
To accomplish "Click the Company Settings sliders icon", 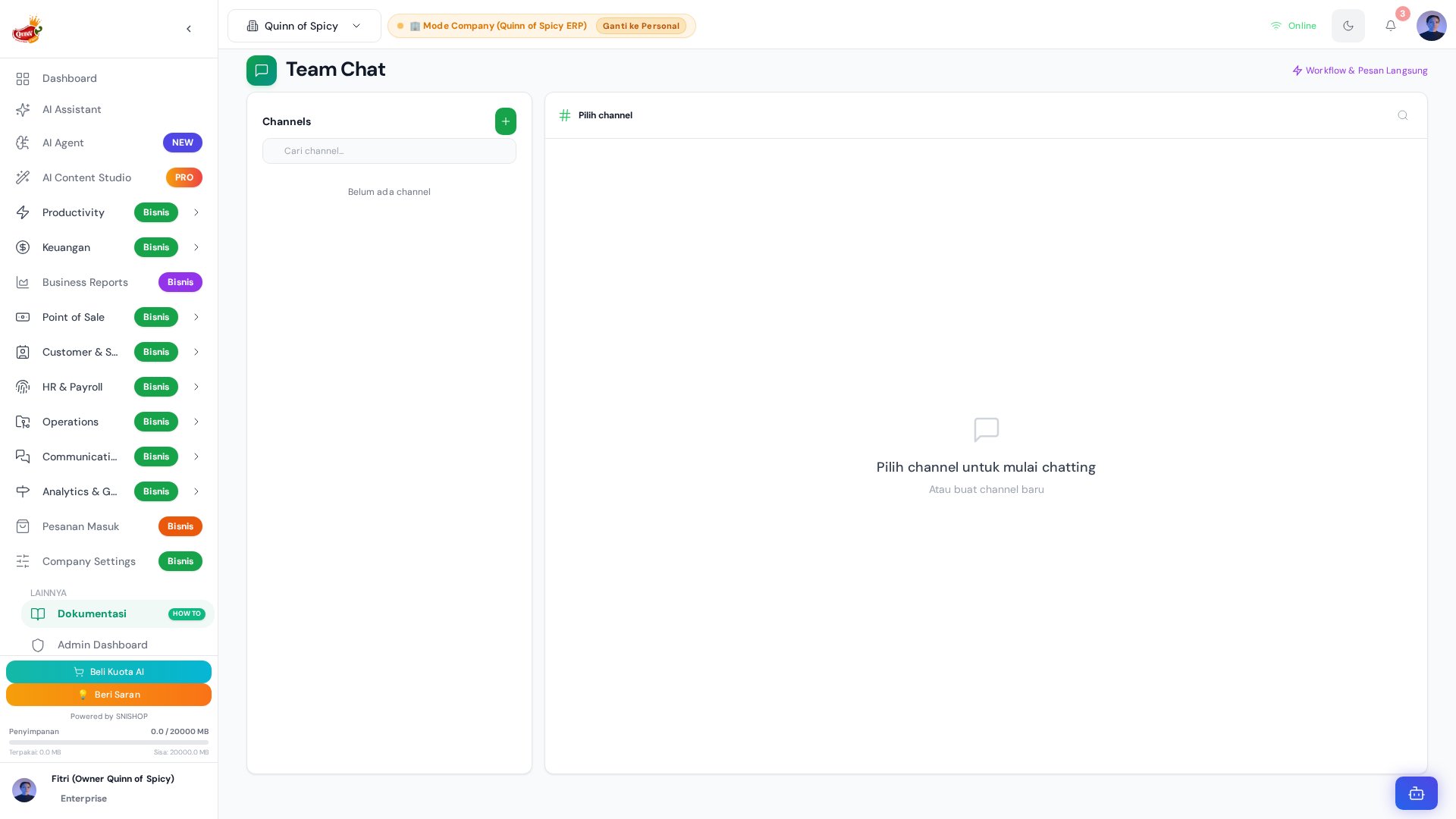I will coord(23,561).
